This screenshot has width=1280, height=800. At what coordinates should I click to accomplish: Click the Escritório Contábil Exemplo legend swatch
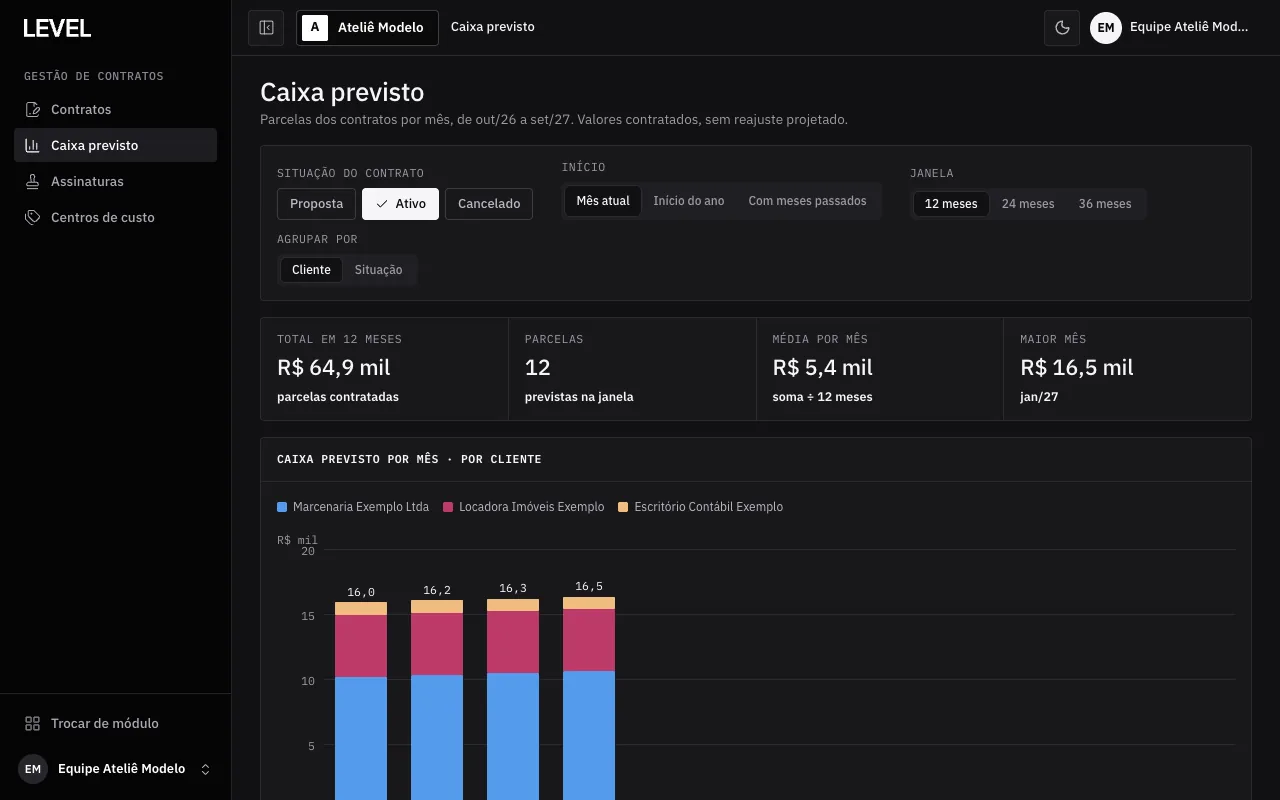[623, 507]
